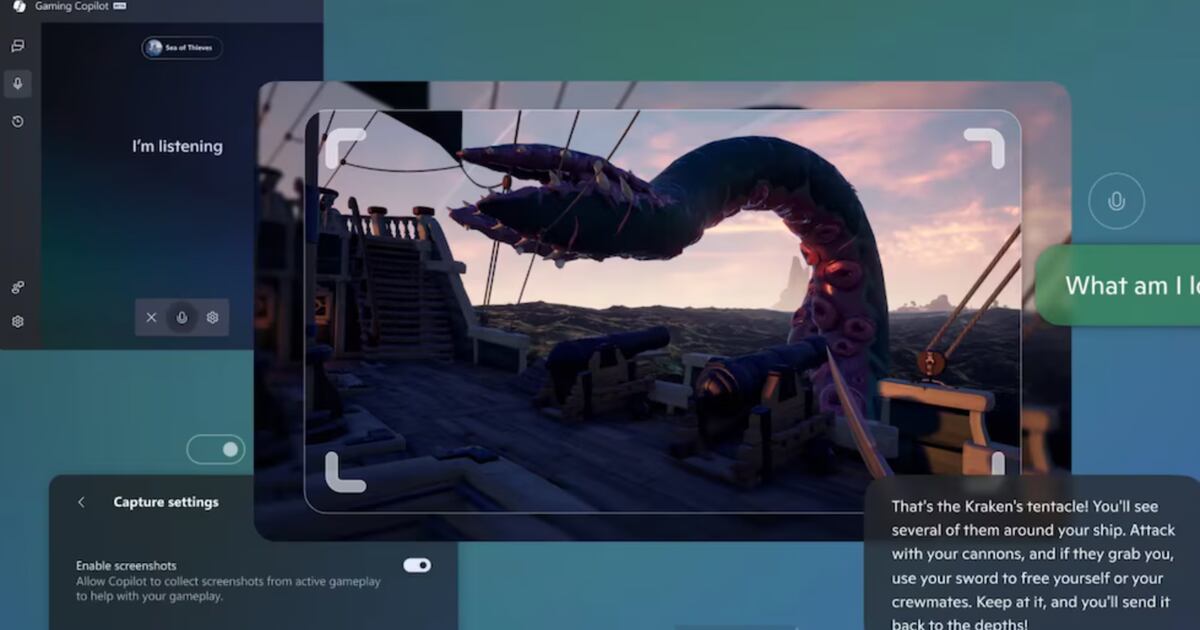Click the X in the voice control bar
The image size is (1200, 630).
click(151, 317)
